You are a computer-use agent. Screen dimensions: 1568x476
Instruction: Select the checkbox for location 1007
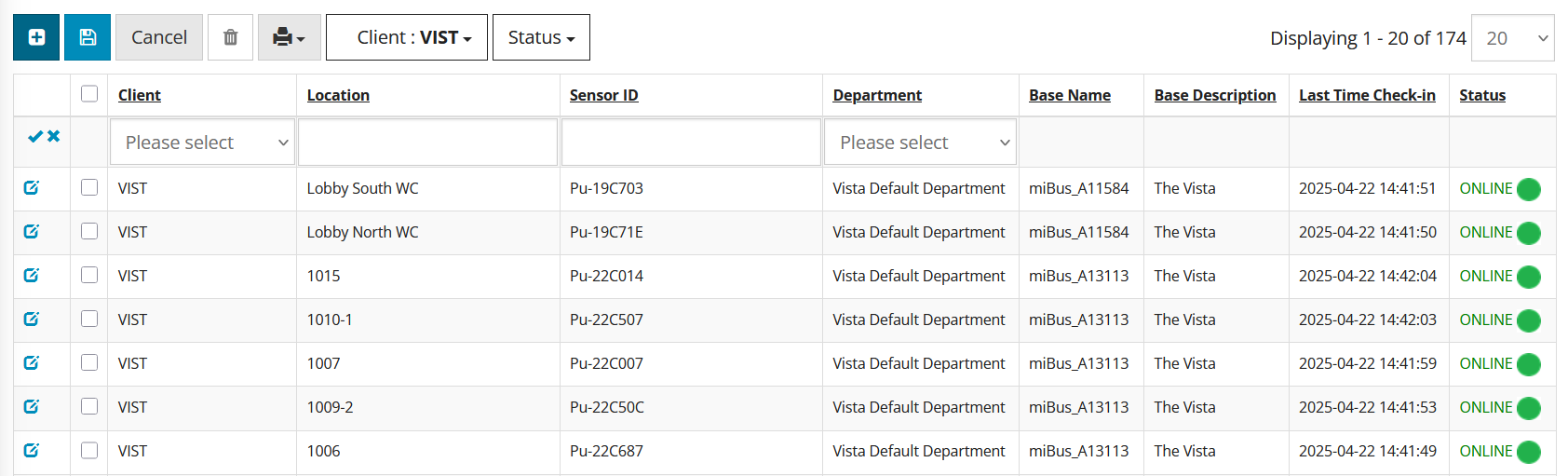(x=89, y=362)
